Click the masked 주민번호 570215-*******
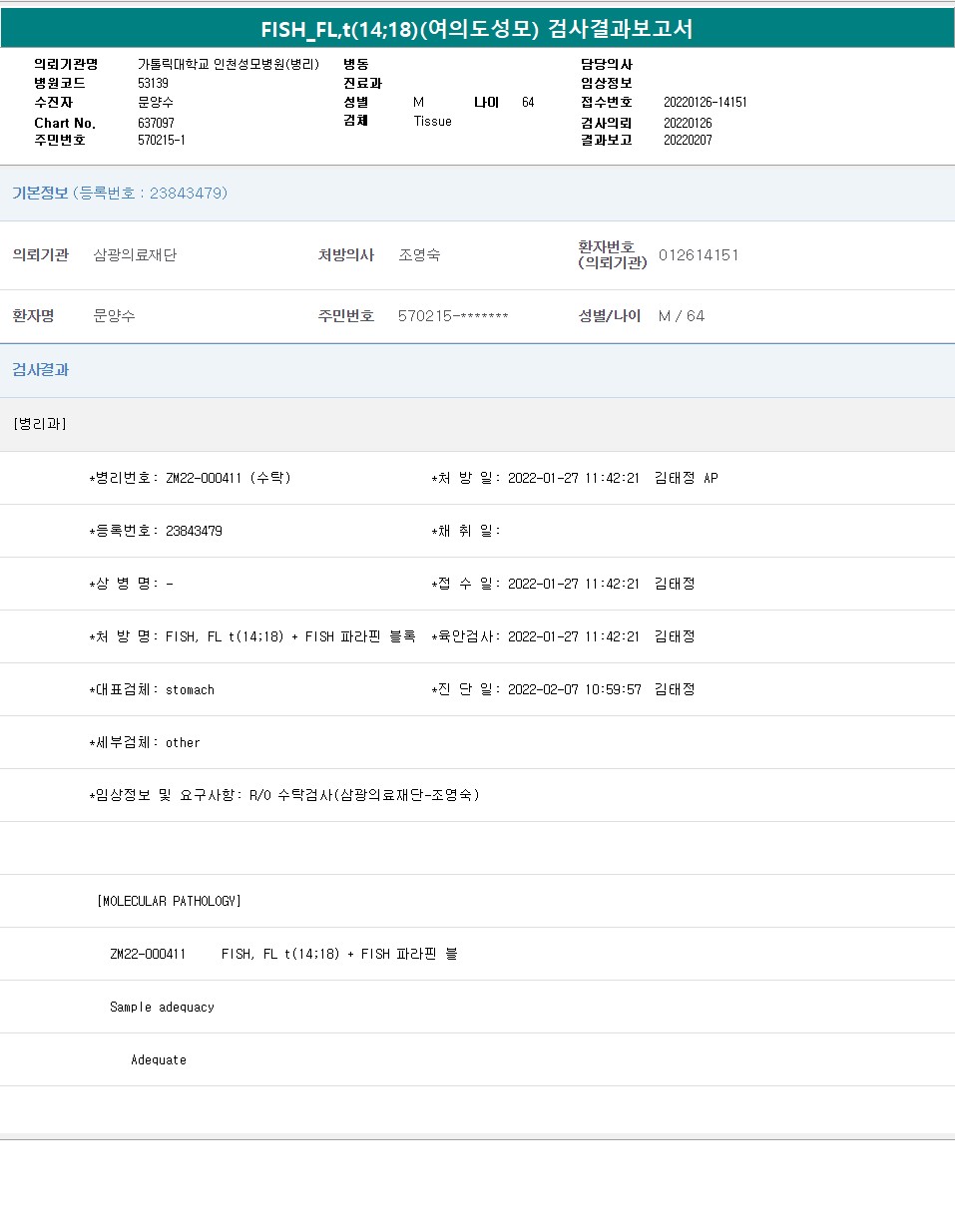 click(453, 315)
